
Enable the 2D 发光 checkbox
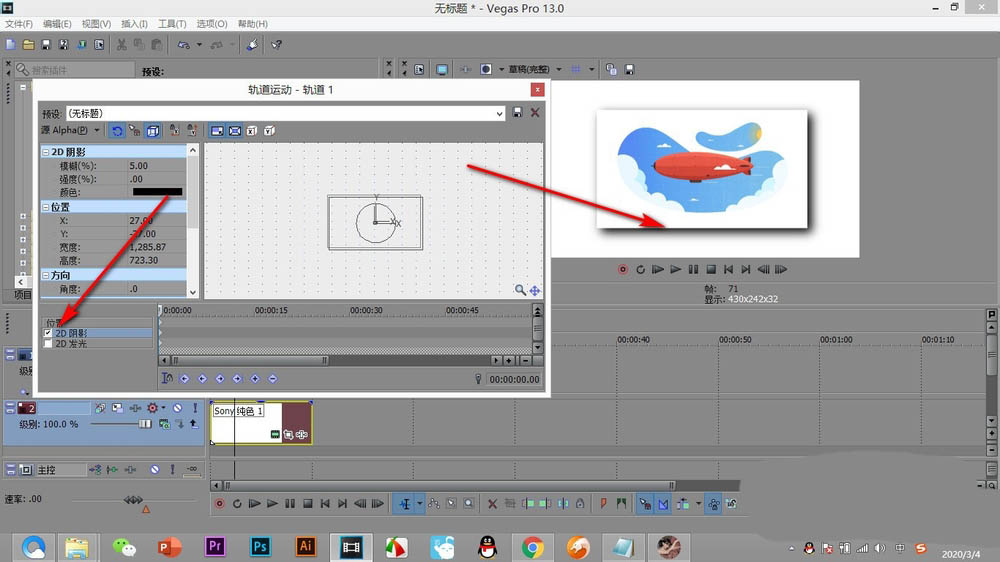pyautogui.click(x=48, y=344)
